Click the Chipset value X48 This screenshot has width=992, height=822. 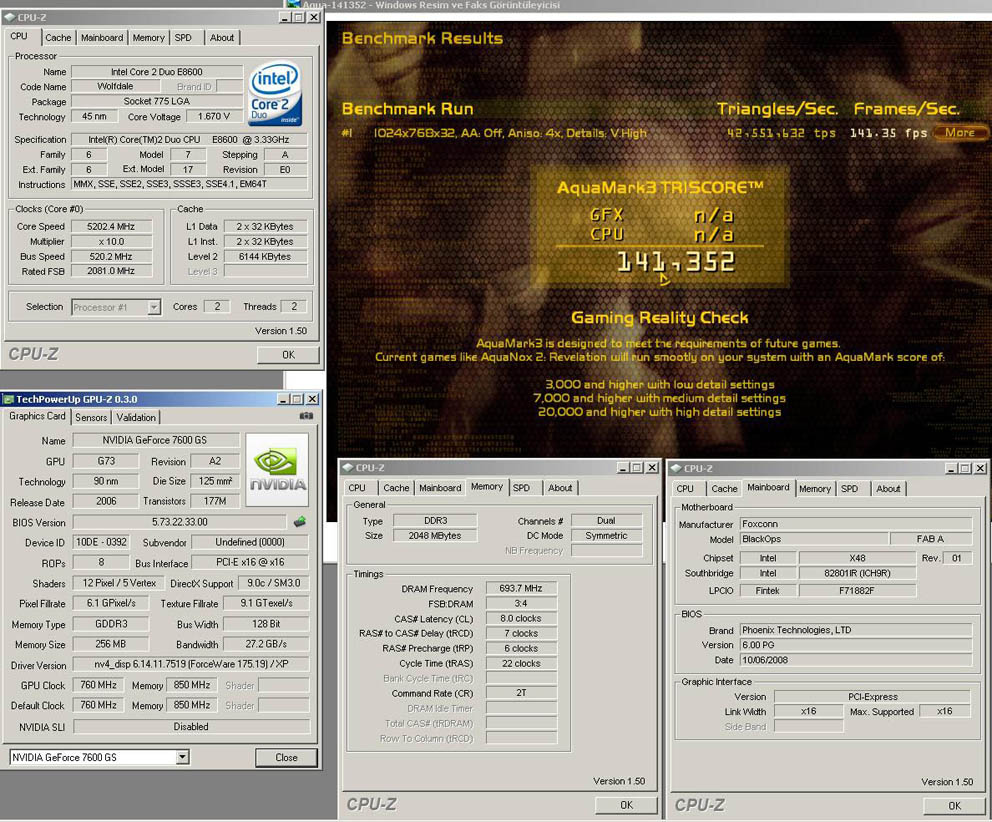pos(857,558)
